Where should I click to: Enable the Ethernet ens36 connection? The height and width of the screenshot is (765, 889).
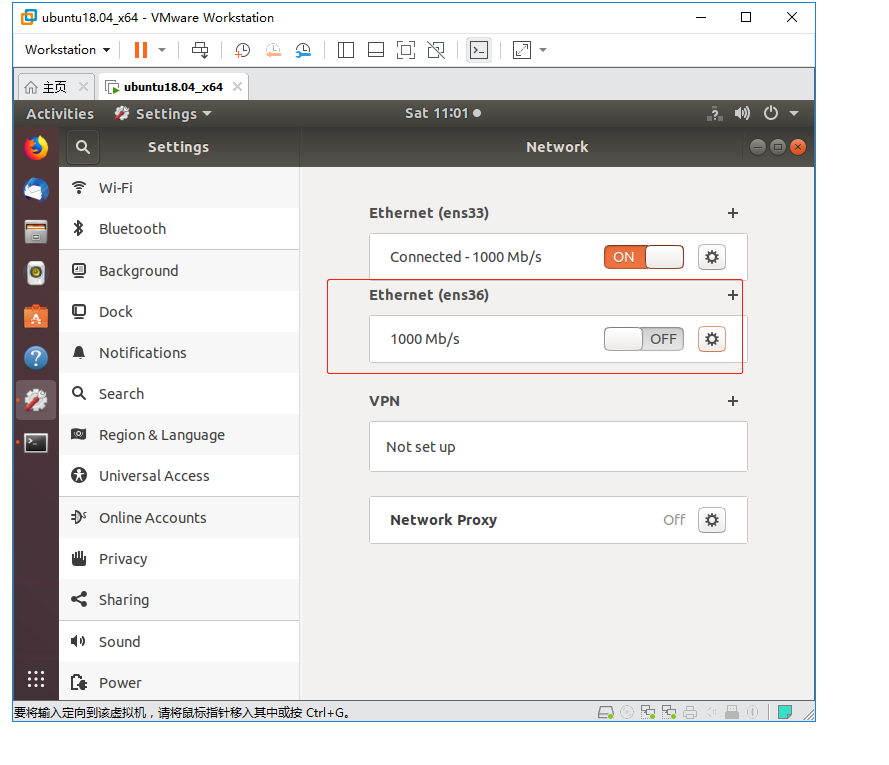coord(643,339)
